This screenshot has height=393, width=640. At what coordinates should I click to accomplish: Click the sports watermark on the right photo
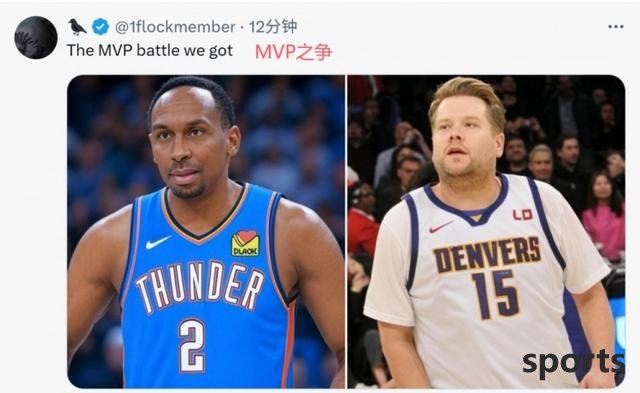(573, 363)
